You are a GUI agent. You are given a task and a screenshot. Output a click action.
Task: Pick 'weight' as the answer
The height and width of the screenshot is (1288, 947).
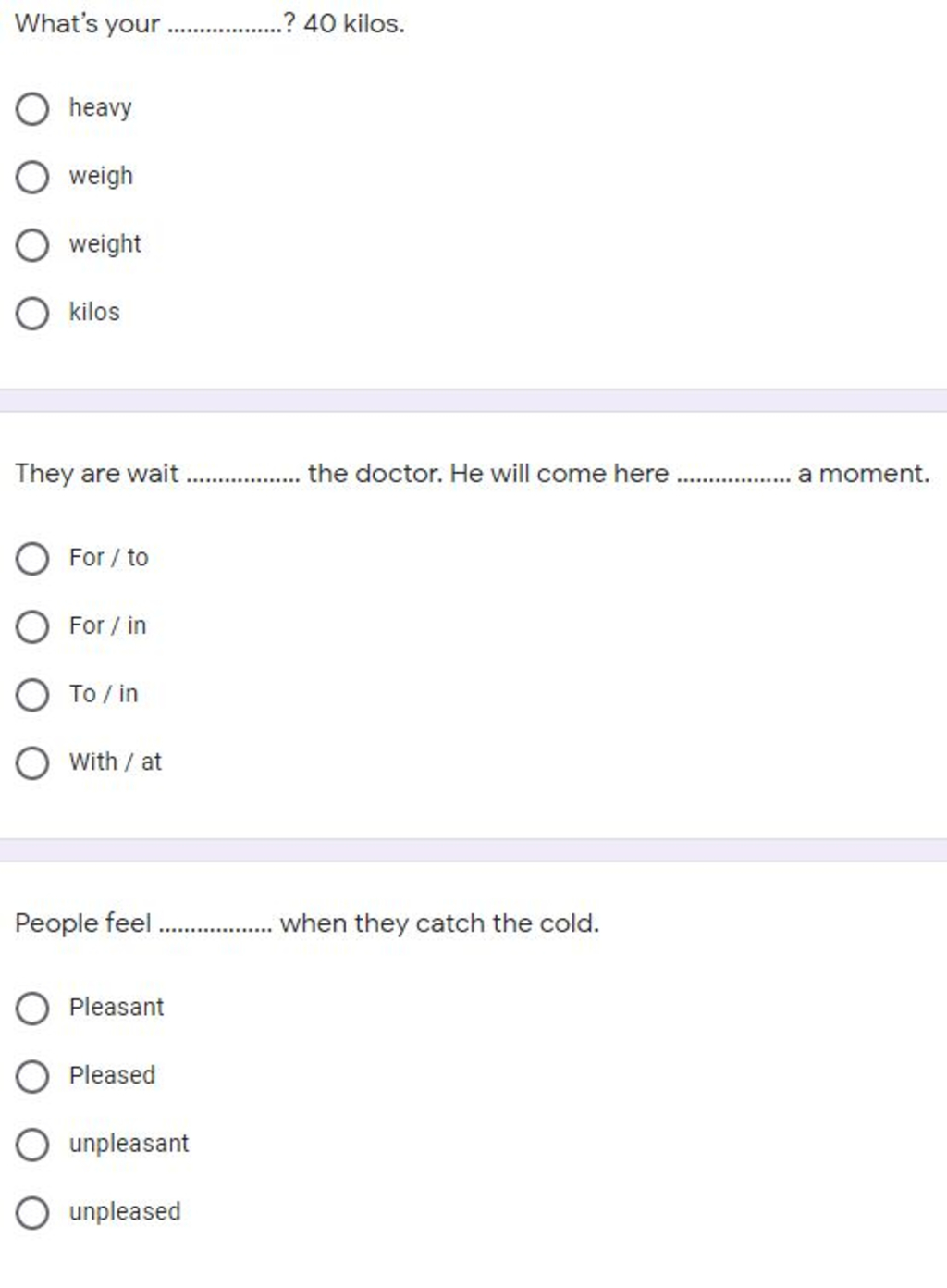32,245
